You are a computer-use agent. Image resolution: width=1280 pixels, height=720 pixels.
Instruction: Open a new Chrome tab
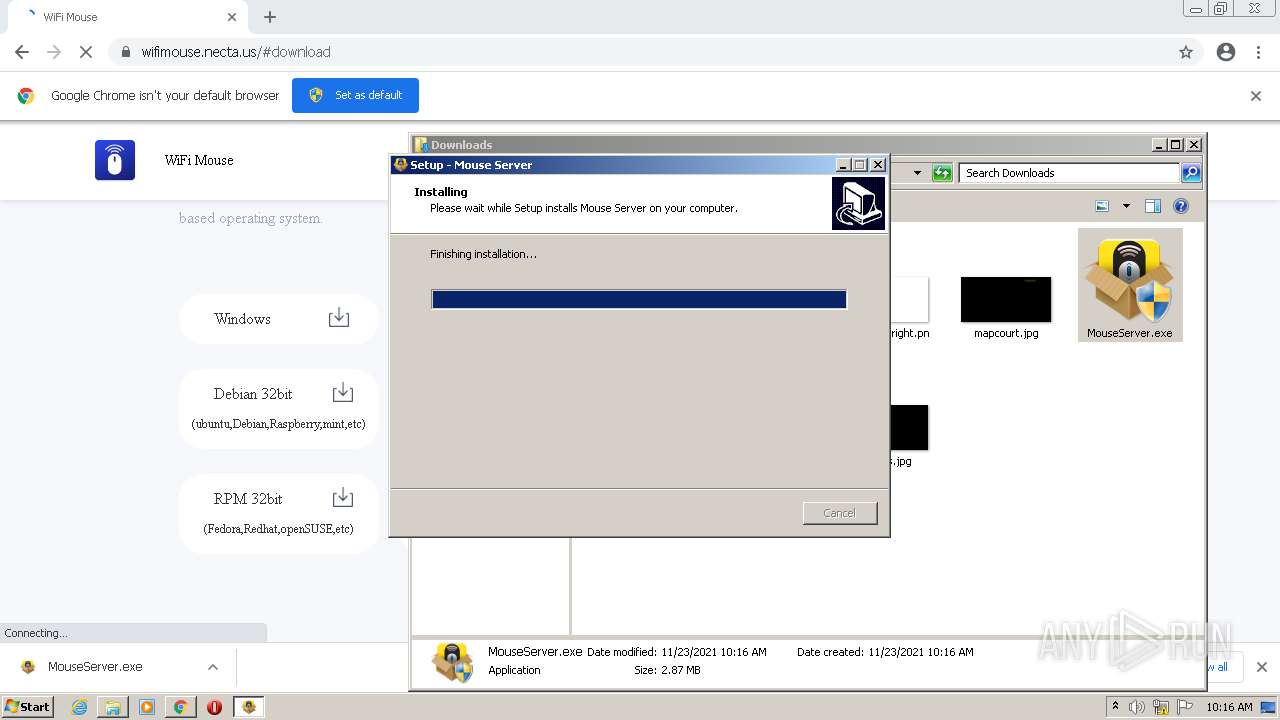pyautogui.click(x=270, y=17)
